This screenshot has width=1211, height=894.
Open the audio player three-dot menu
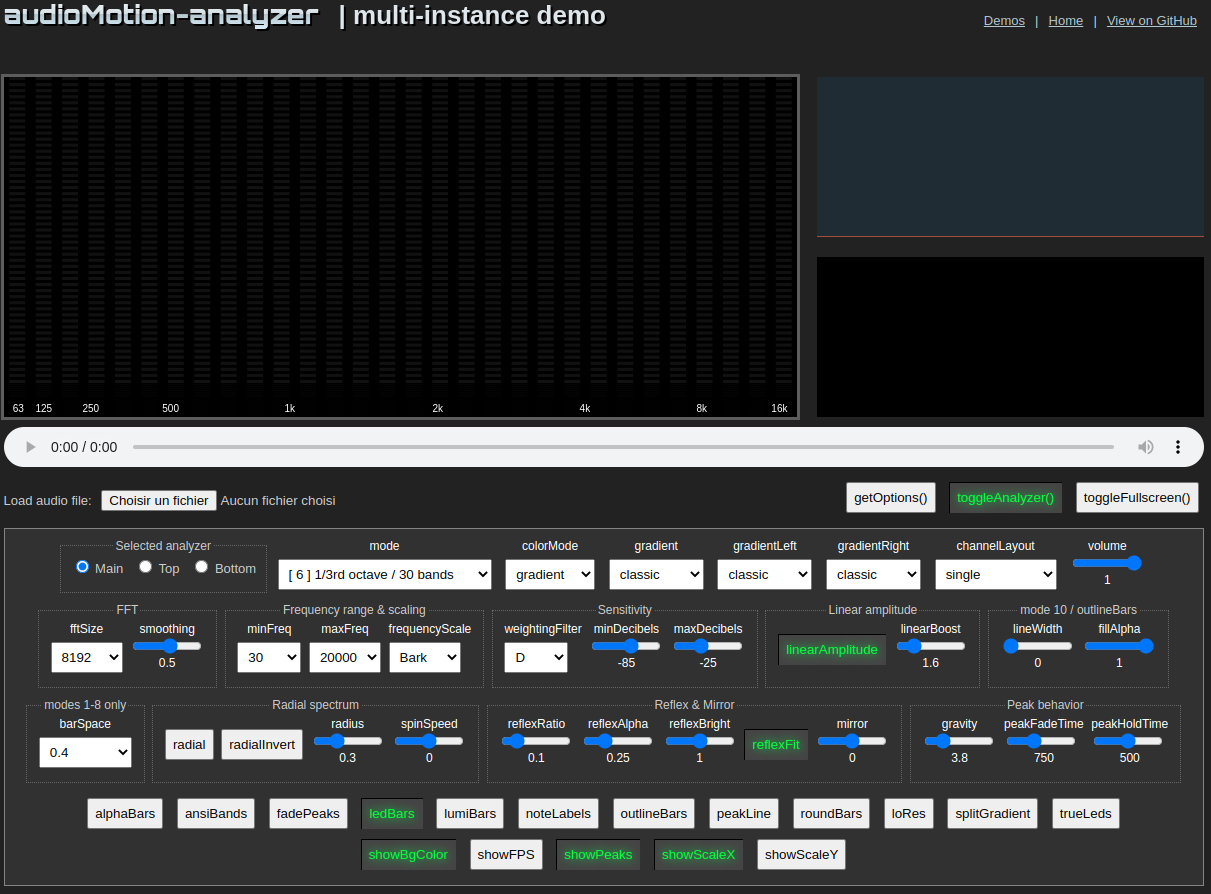pos(1178,447)
